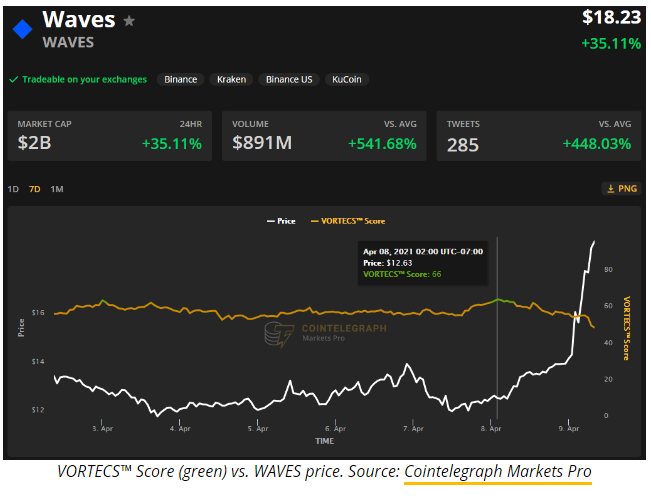Screen dimensions: 651x498
Task: Click the 8. Apr time axis marker
Action: (x=491, y=428)
